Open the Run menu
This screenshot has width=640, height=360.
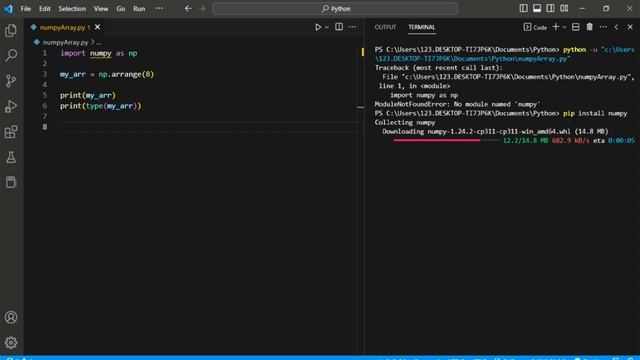139,9
